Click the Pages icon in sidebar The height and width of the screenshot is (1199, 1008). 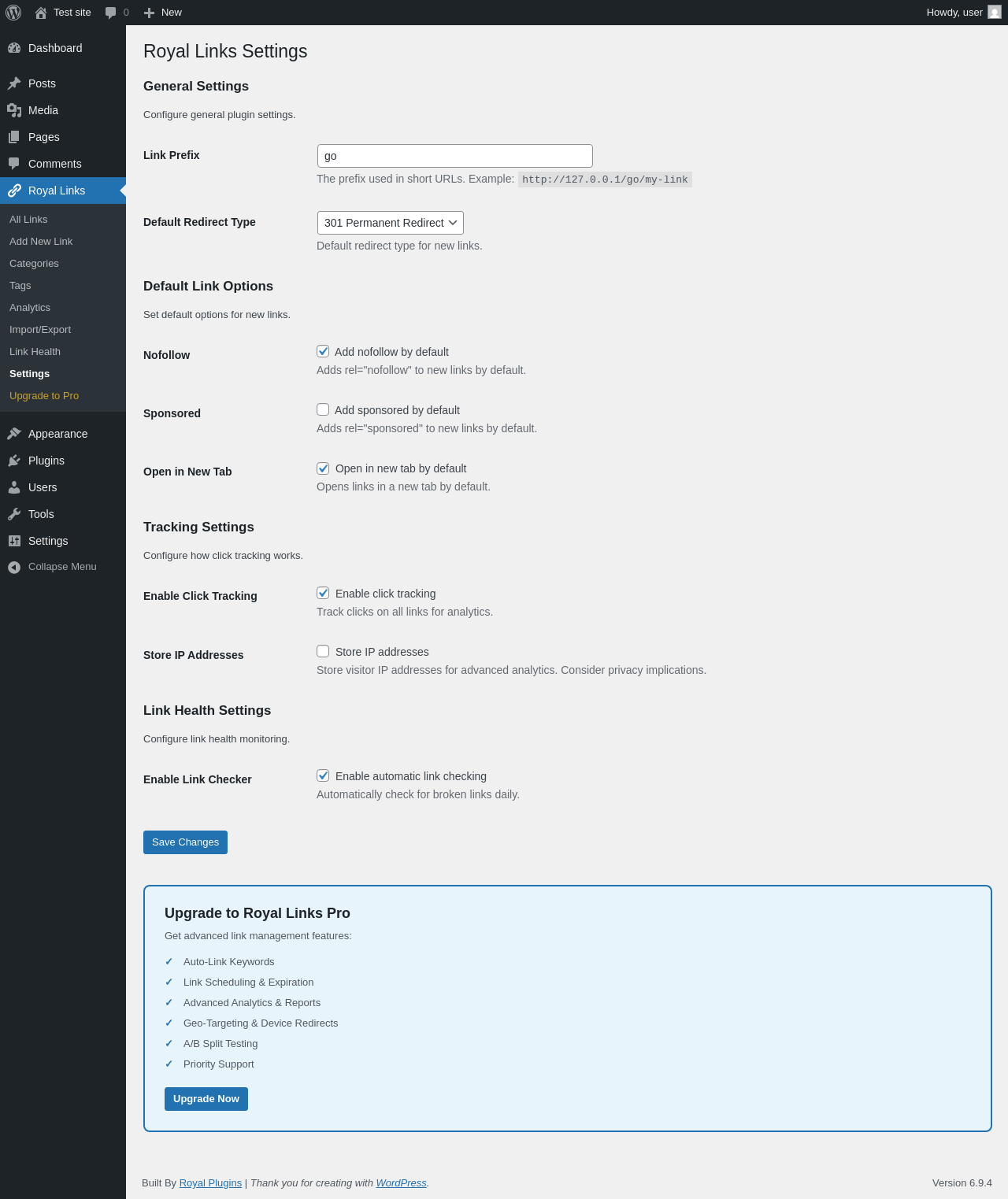(x=14, y=137)
